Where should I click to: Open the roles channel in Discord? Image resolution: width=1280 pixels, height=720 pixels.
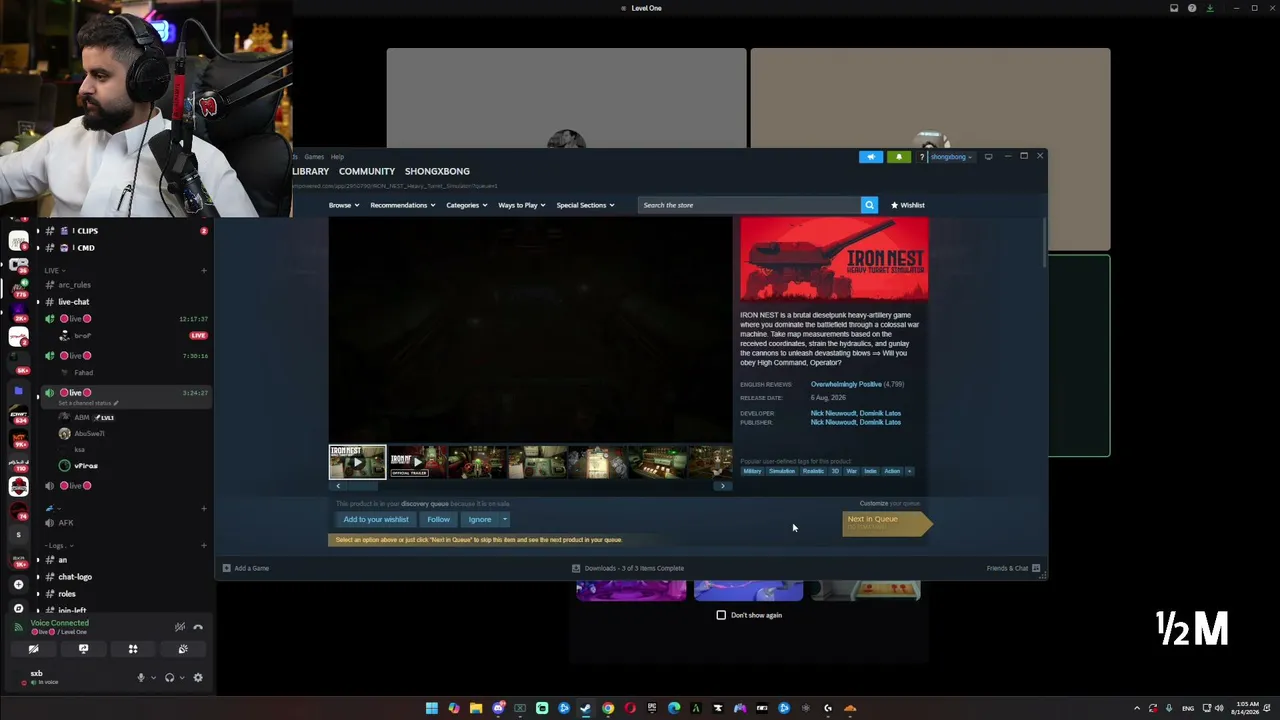pos(67,594)
